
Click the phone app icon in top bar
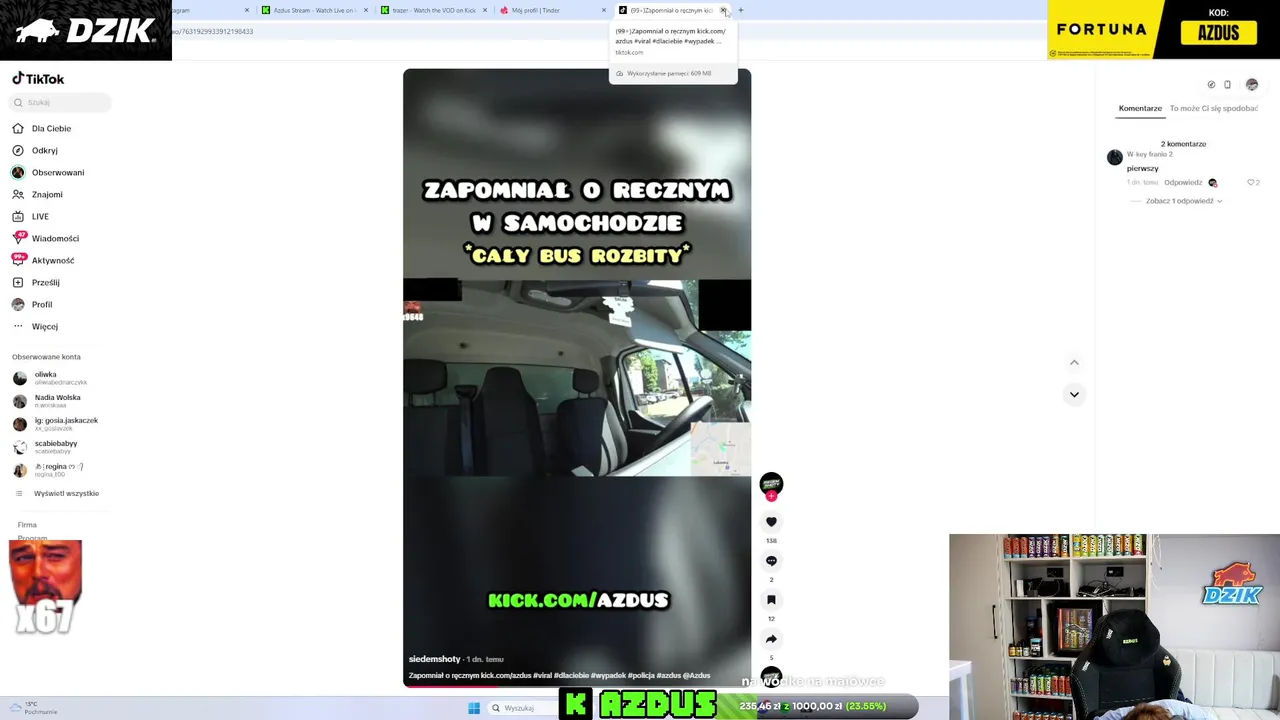[x=1228, y=84]
